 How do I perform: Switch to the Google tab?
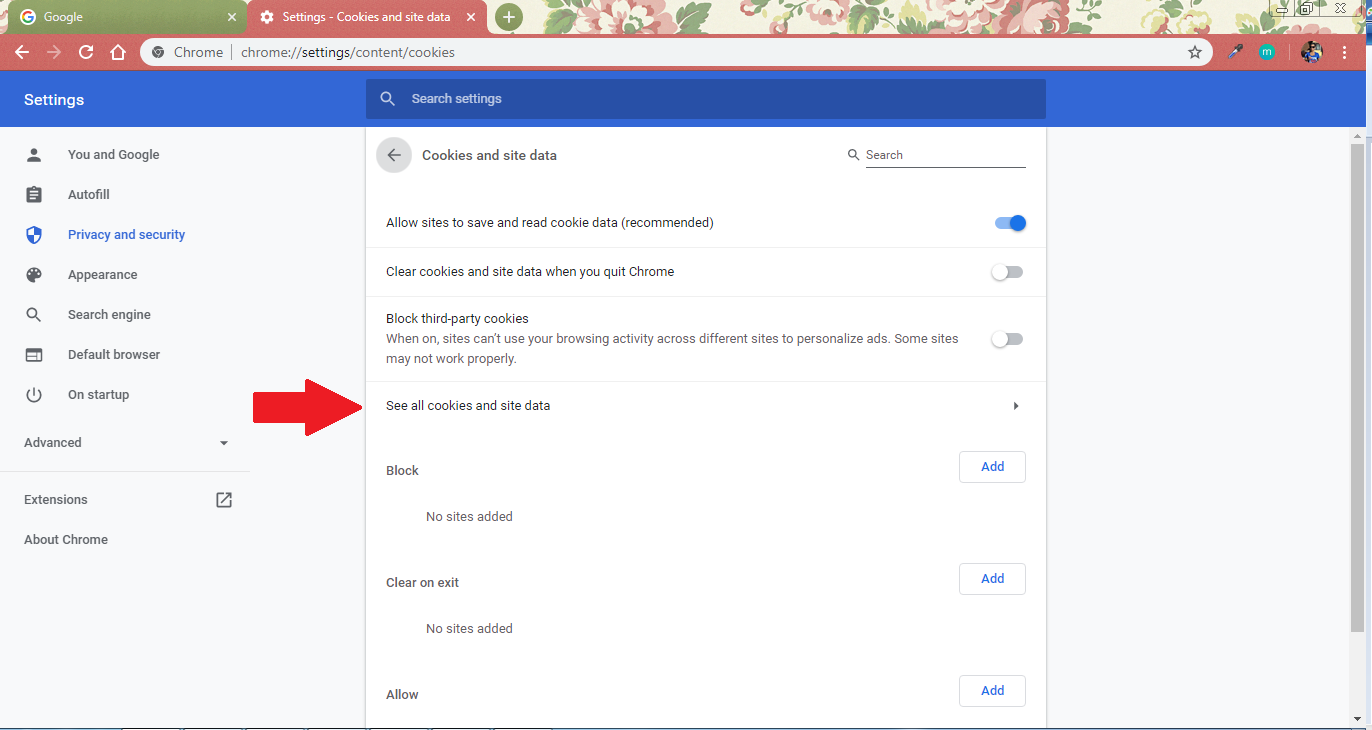click(126, 17)
